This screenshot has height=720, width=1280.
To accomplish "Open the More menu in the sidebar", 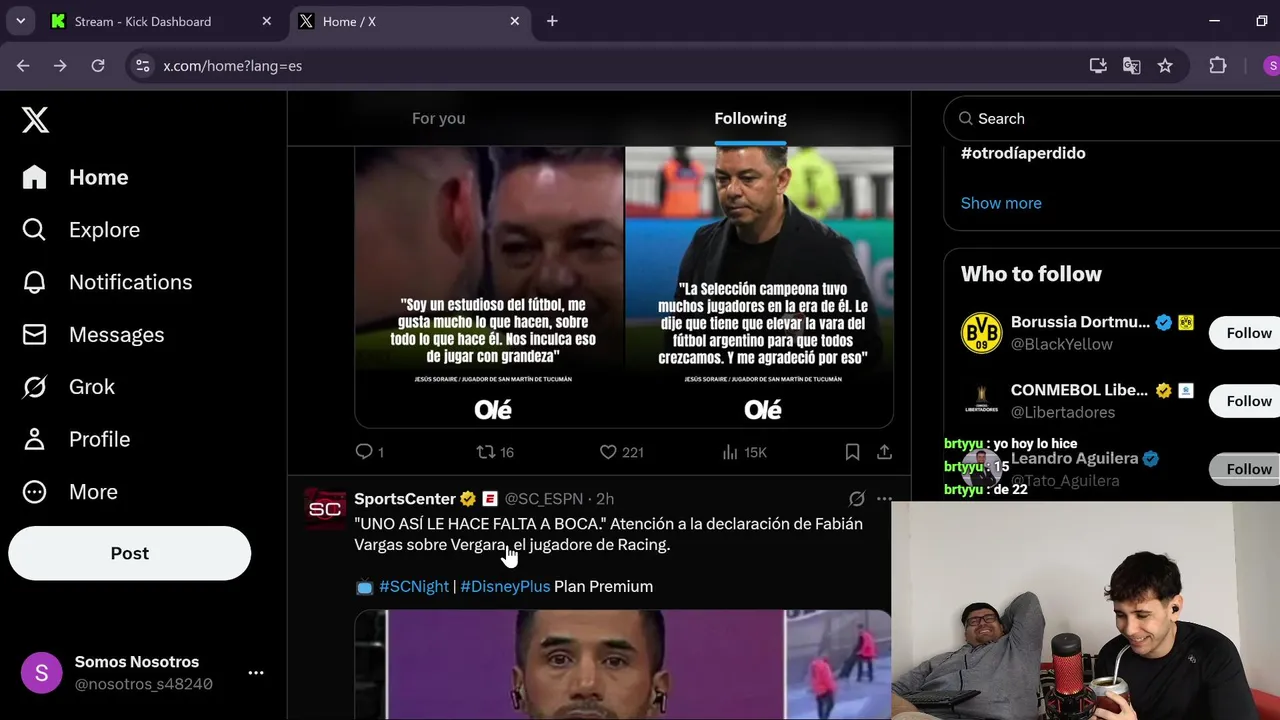I will coord(70,492).
